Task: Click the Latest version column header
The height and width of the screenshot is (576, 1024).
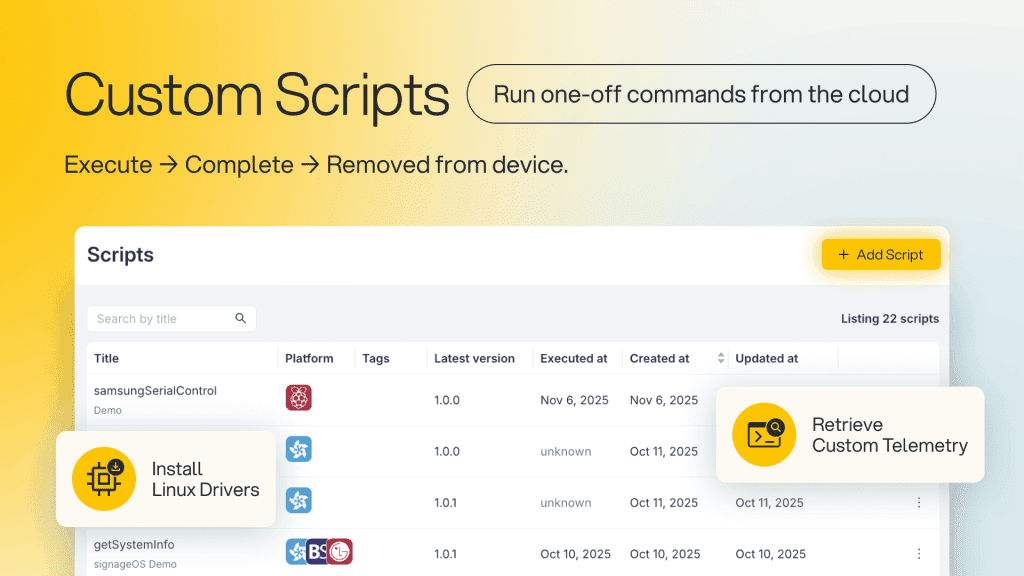Action: coord(474,358)
